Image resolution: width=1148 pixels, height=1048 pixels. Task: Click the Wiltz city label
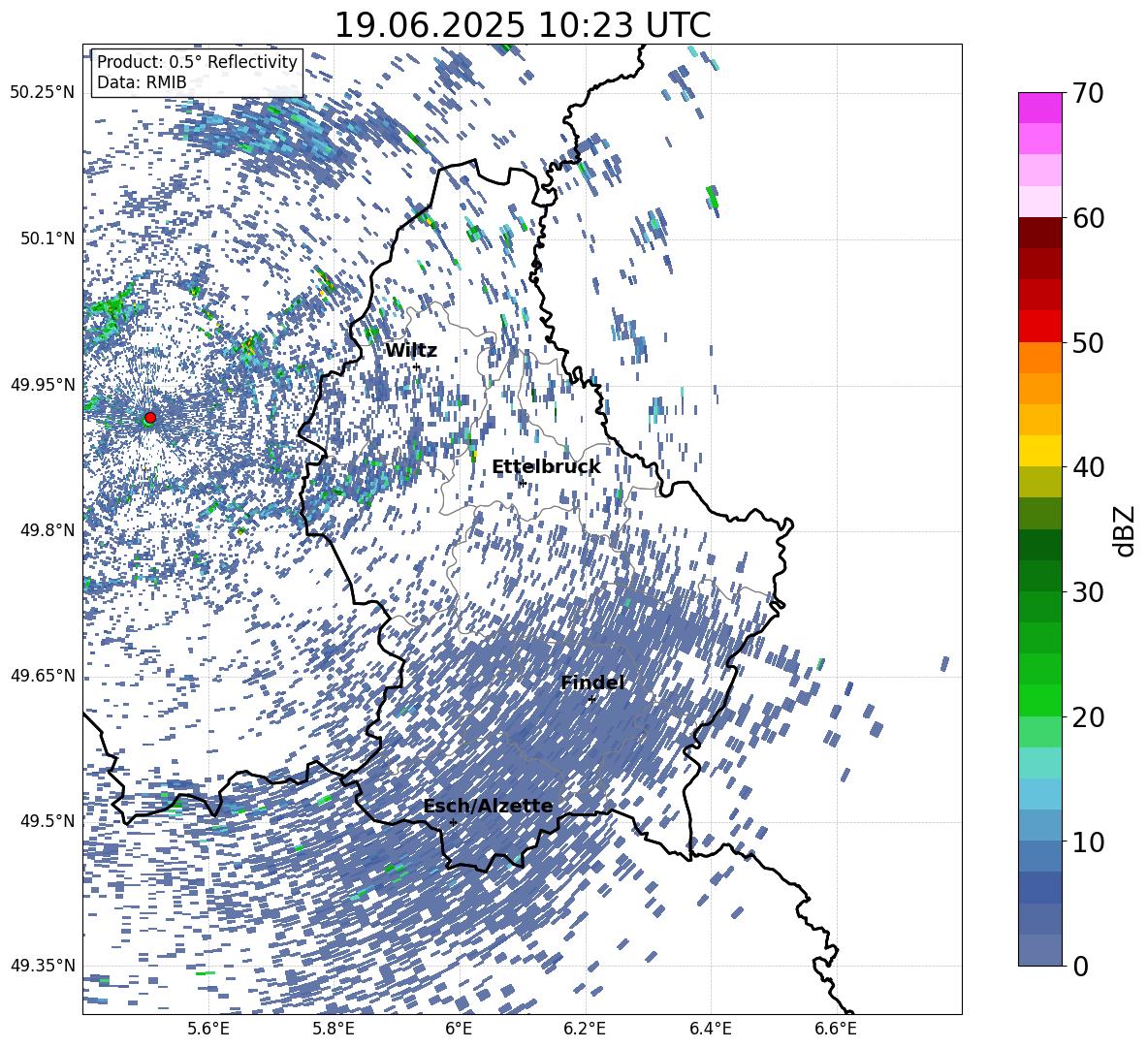coord(411,351)
